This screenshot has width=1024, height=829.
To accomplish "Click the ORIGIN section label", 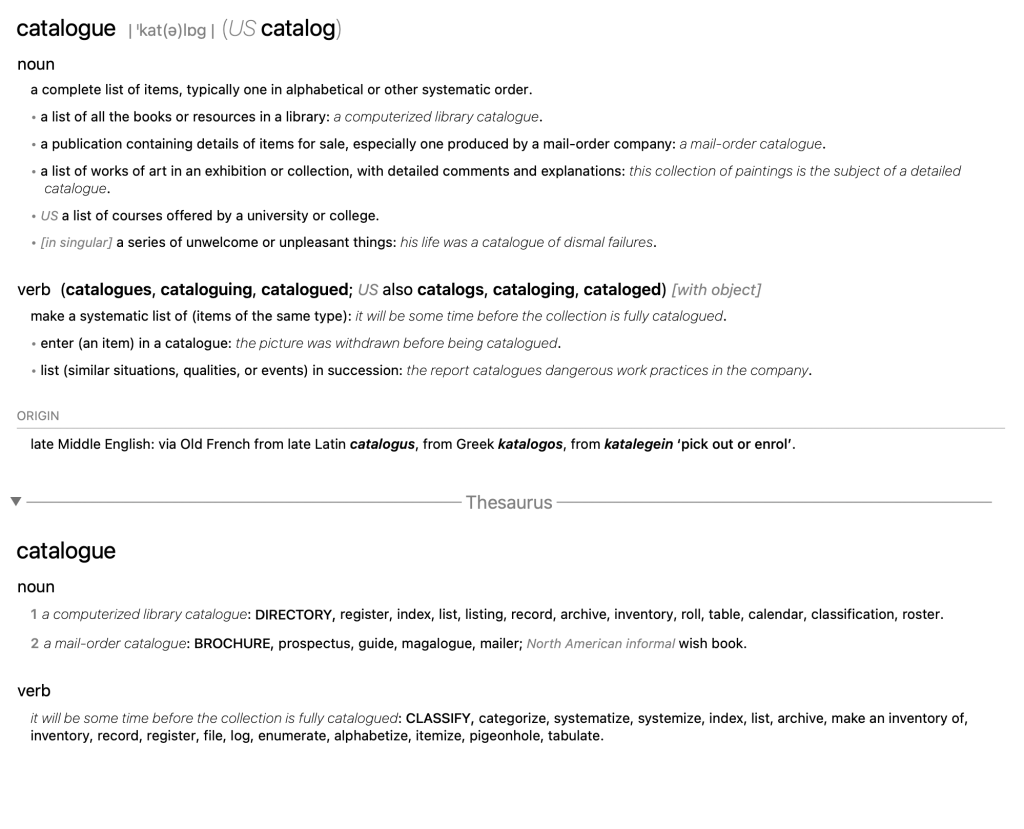I will click(x=38, y=416).
